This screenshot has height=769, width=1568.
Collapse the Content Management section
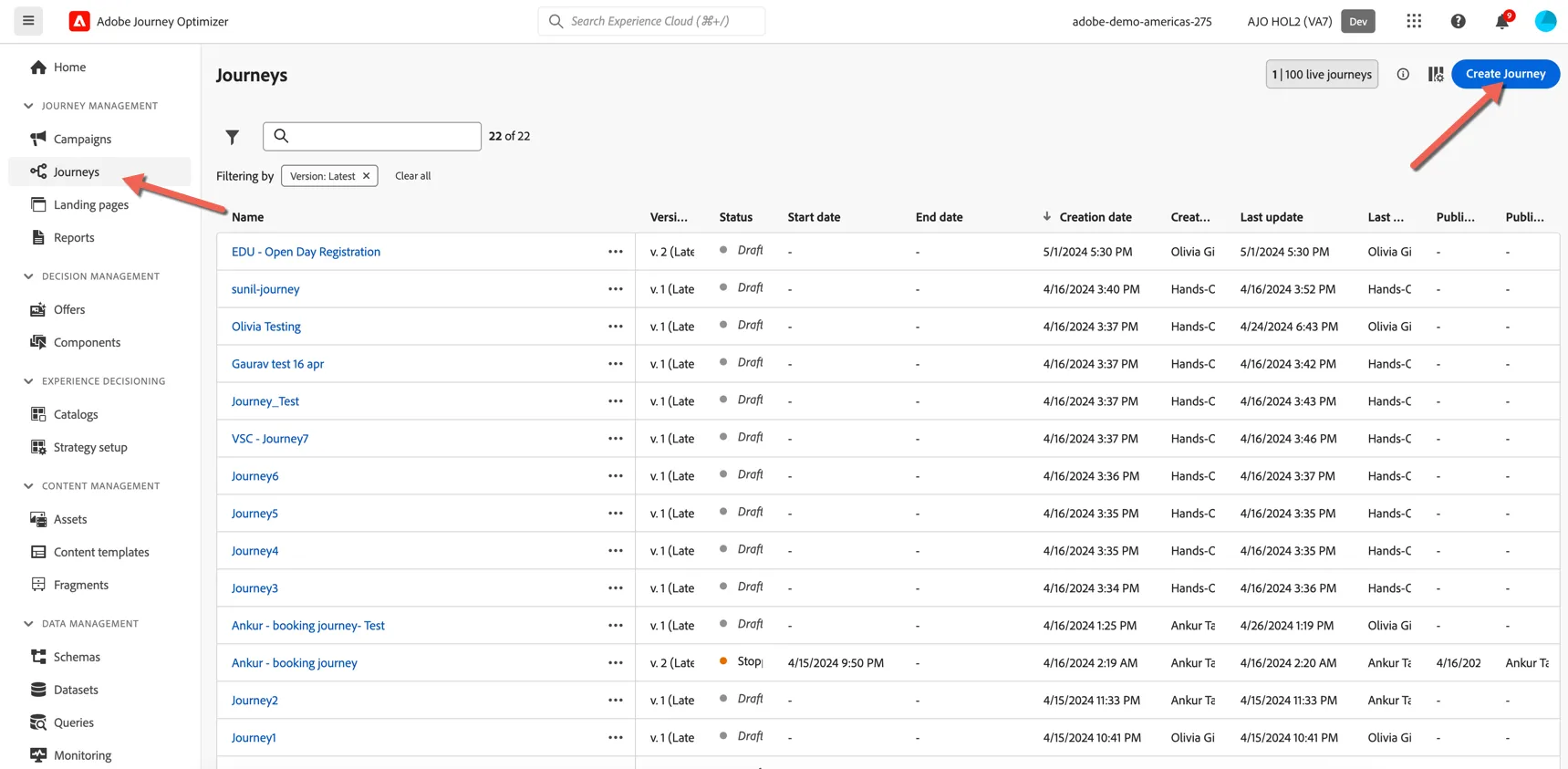coord(28,486)
